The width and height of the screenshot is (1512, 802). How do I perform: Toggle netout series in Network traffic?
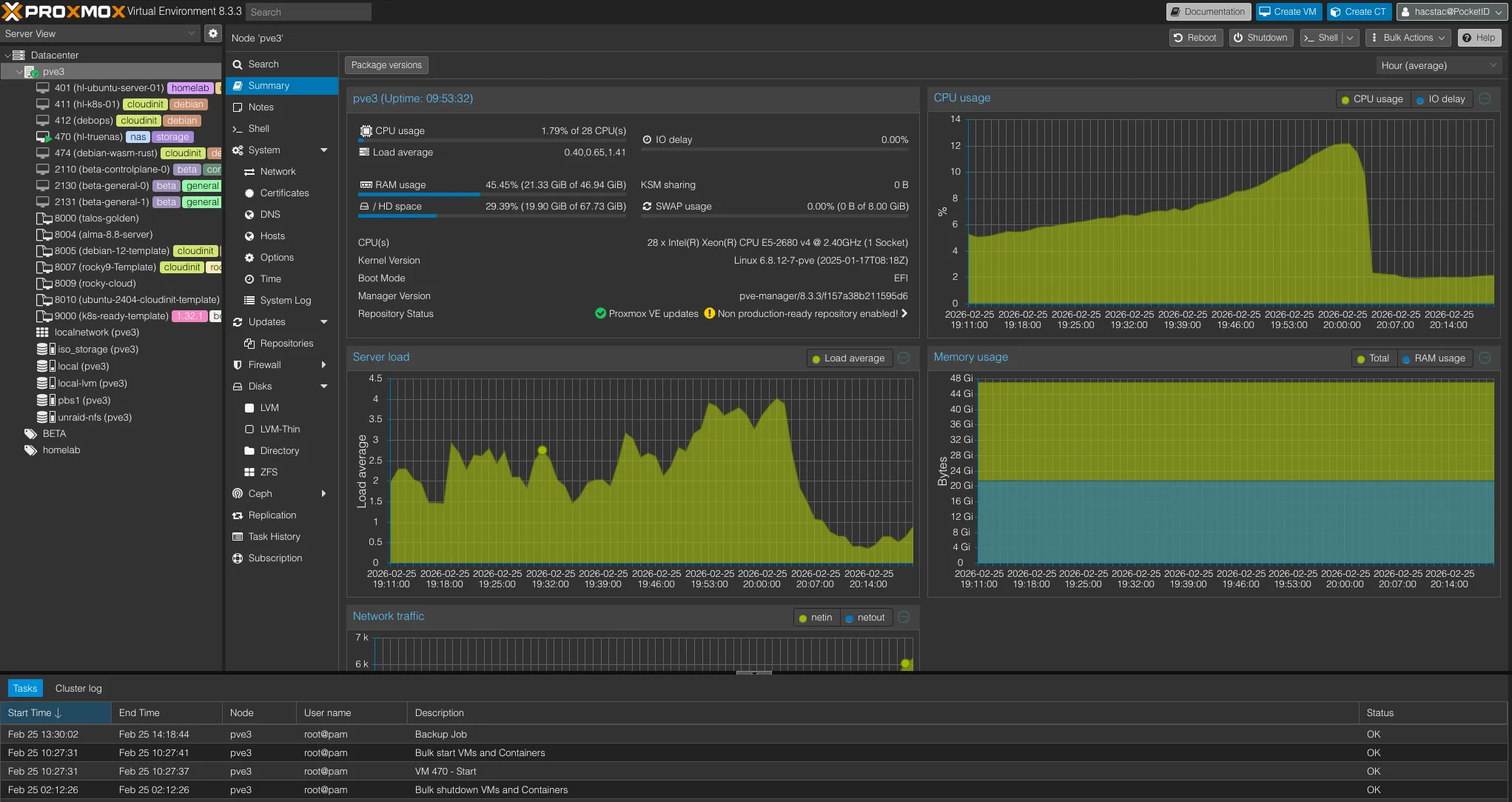coord(864,618)
